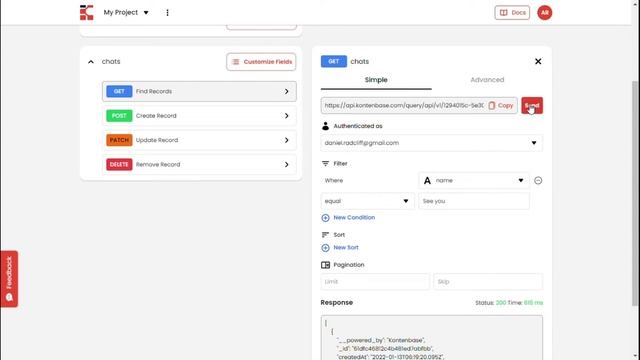
Task: Switch to the Advanced tab
Action: pyautogui.click(x=487, y=80)
